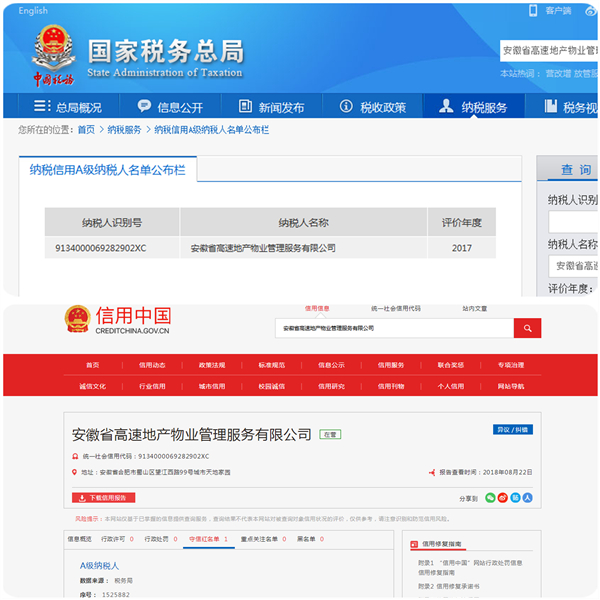Screen dimensions: 600x600
Task: Open the 信息公开 menu item
Action: tap(170, 107)
